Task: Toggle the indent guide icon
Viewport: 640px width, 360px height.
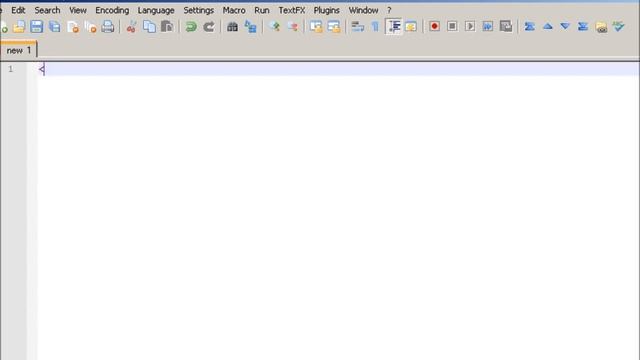Action: [x=394, y=27]
